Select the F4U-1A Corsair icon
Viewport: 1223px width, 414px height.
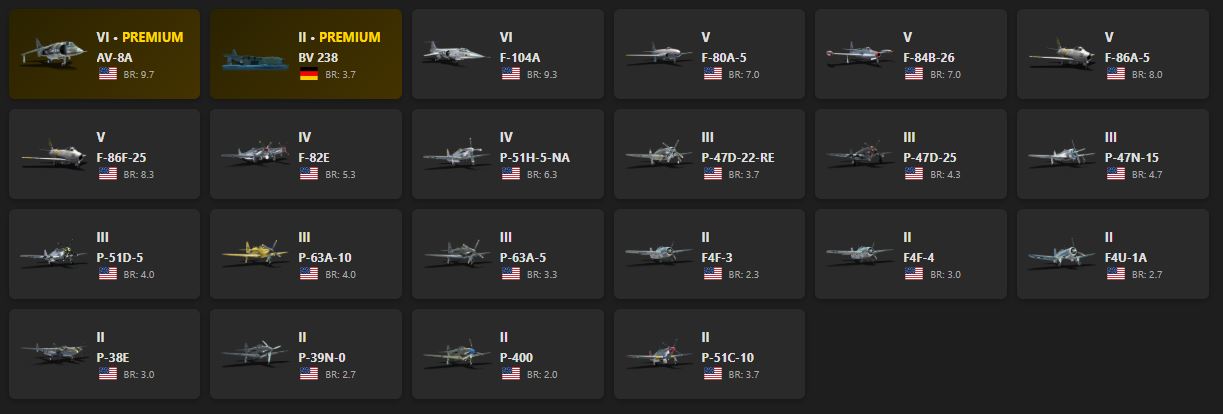pyautogui.click(x=1060, y=255)
